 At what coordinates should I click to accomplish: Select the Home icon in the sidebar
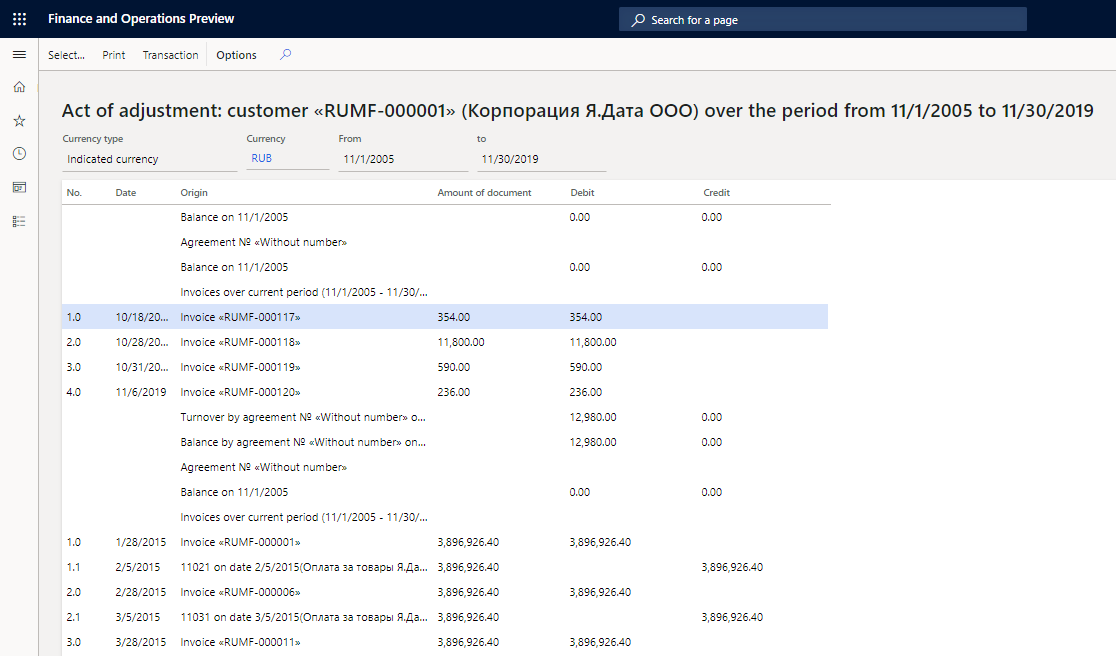tap(18, 87)
